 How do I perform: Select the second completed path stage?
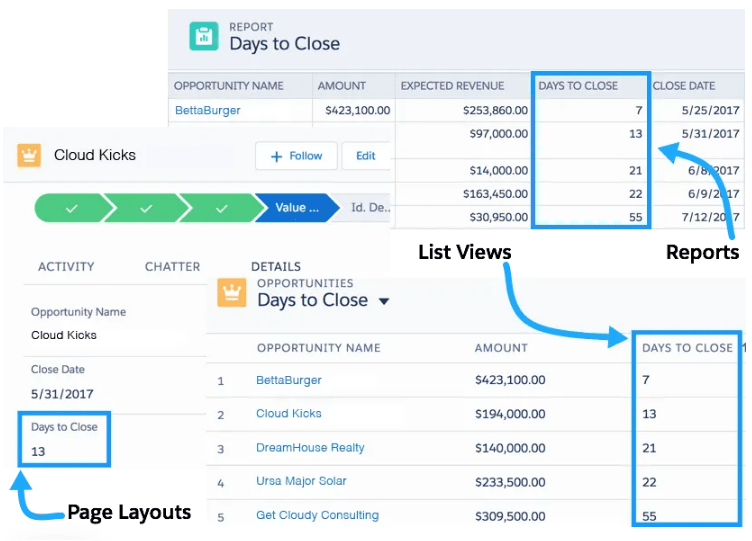tap(146, 208)
